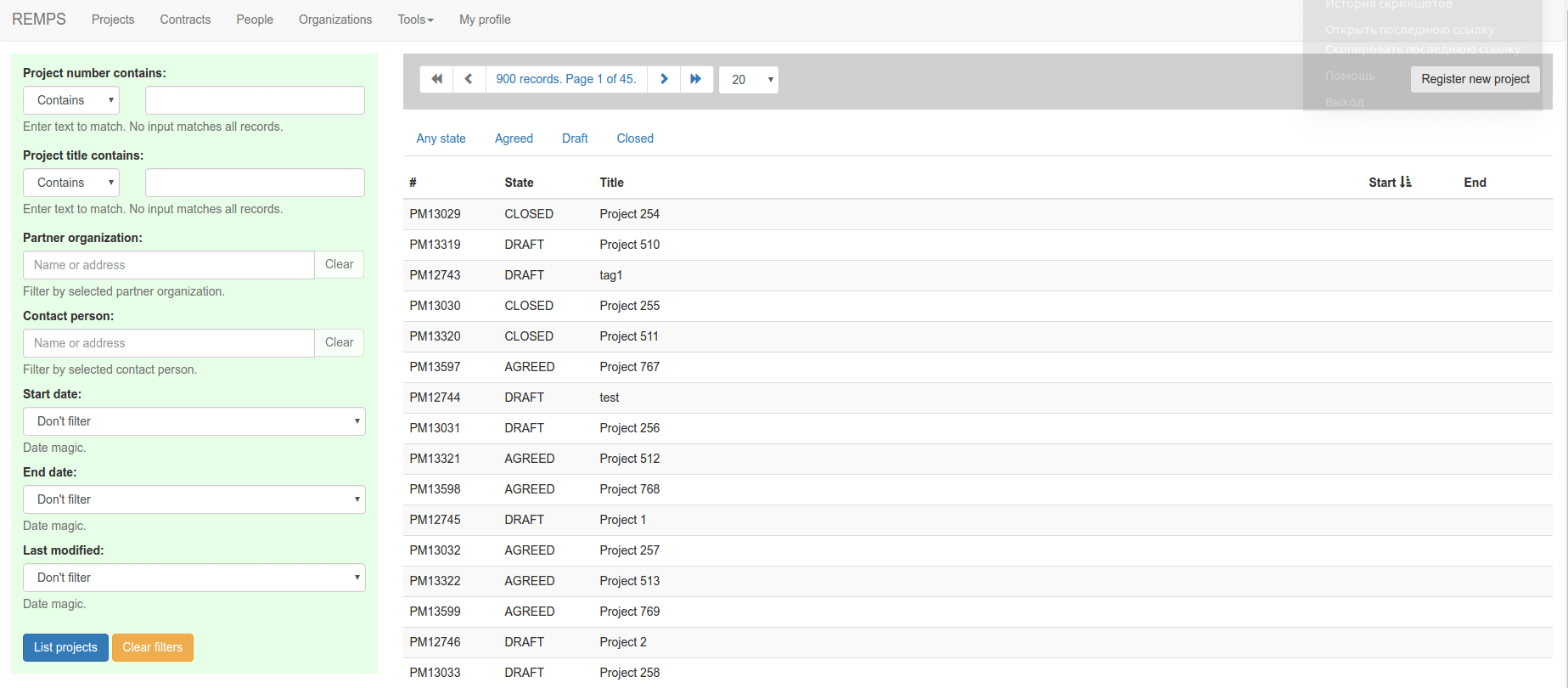Open the Organizations menu item
The height and width of the screenshot is (688, 1568).
tap(335, 20)
